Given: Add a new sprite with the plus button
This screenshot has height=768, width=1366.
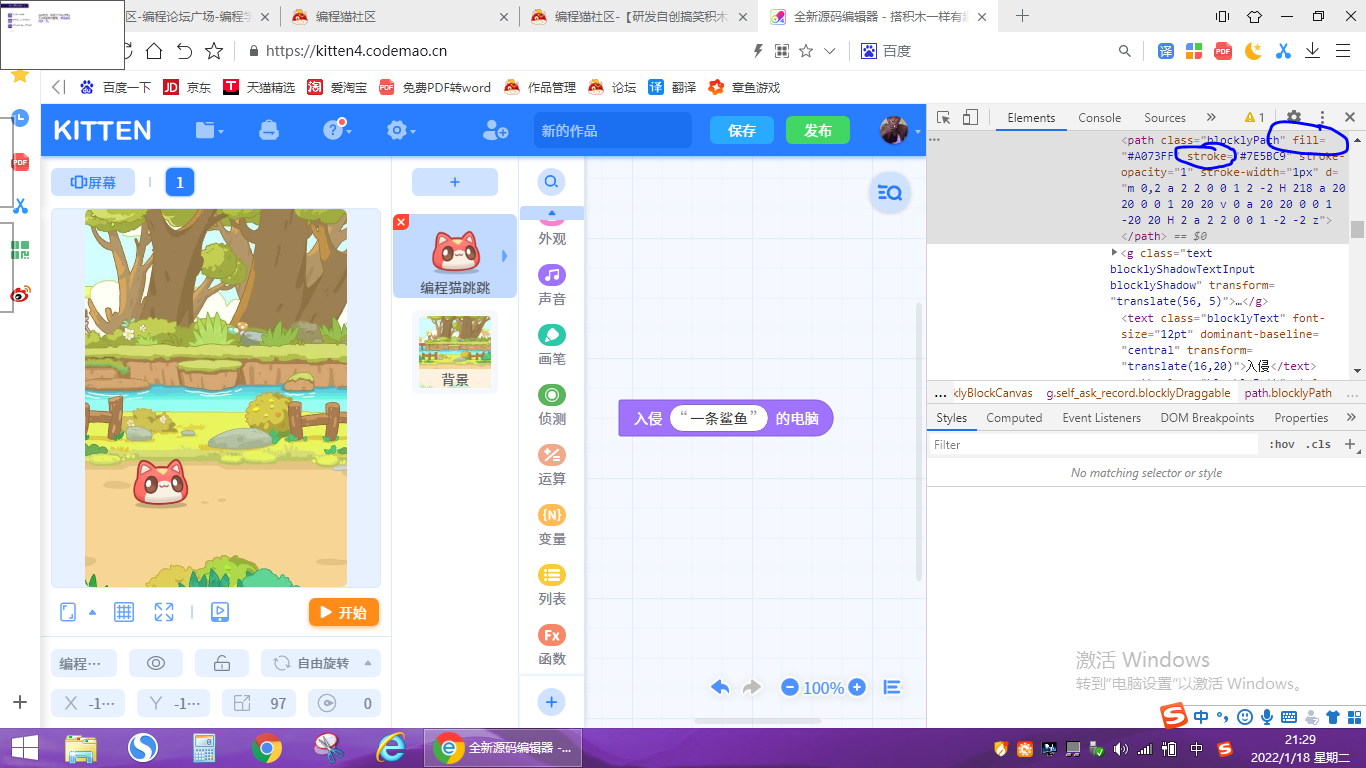Looking at the screenshot, I should point(455,182).
